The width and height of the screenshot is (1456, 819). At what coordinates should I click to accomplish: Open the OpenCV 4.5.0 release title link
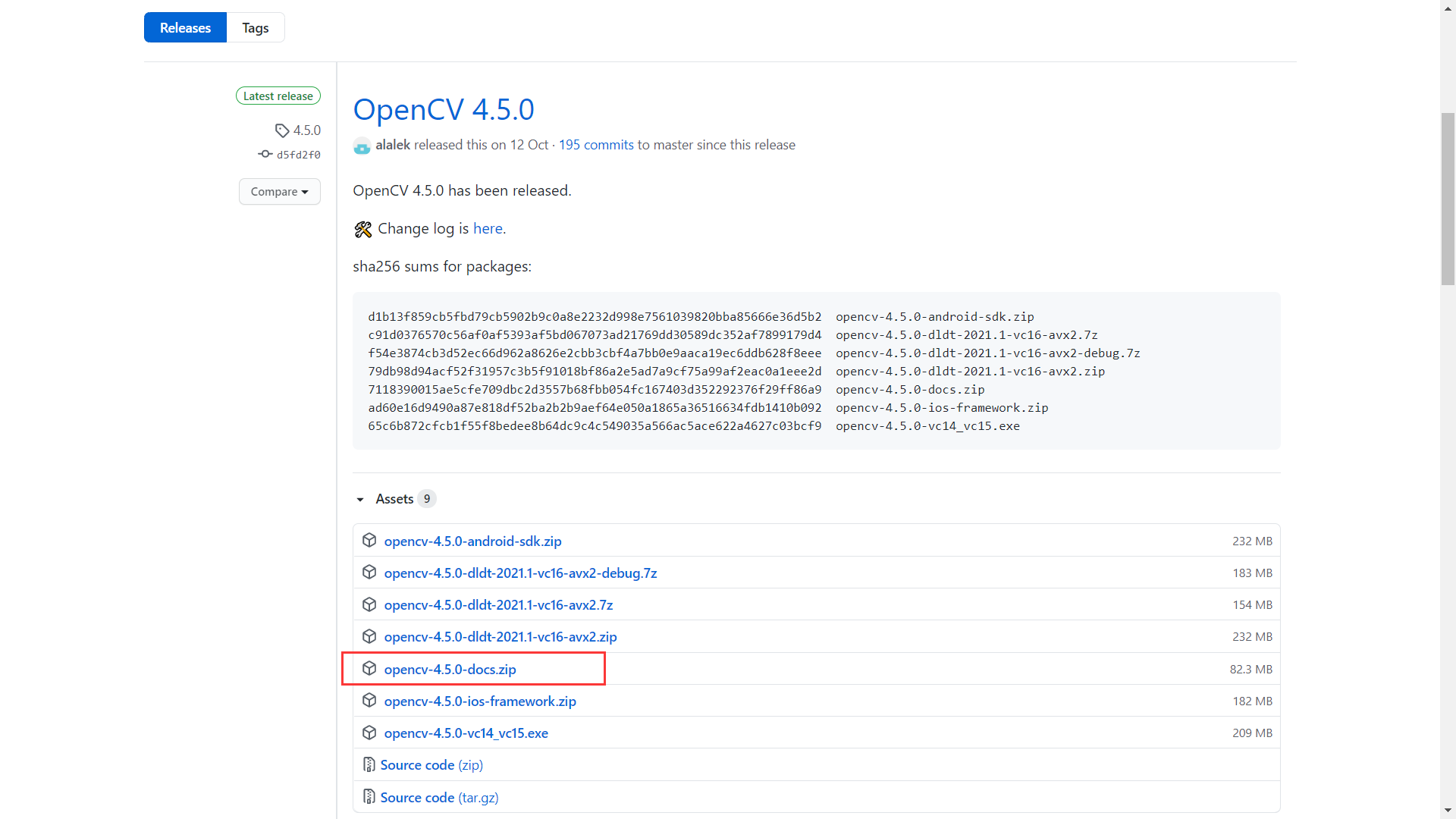[444, 109]
